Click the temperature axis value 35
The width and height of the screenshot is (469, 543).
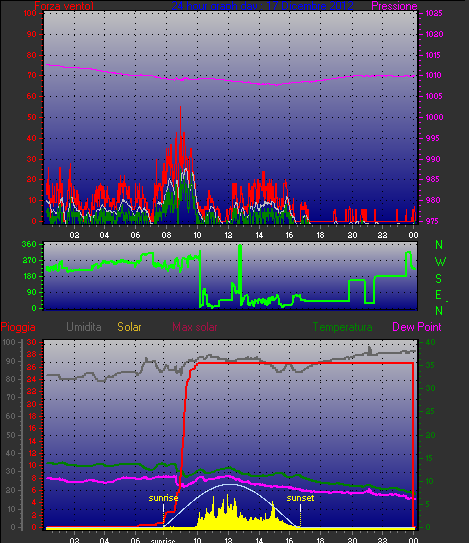[430, 365]
